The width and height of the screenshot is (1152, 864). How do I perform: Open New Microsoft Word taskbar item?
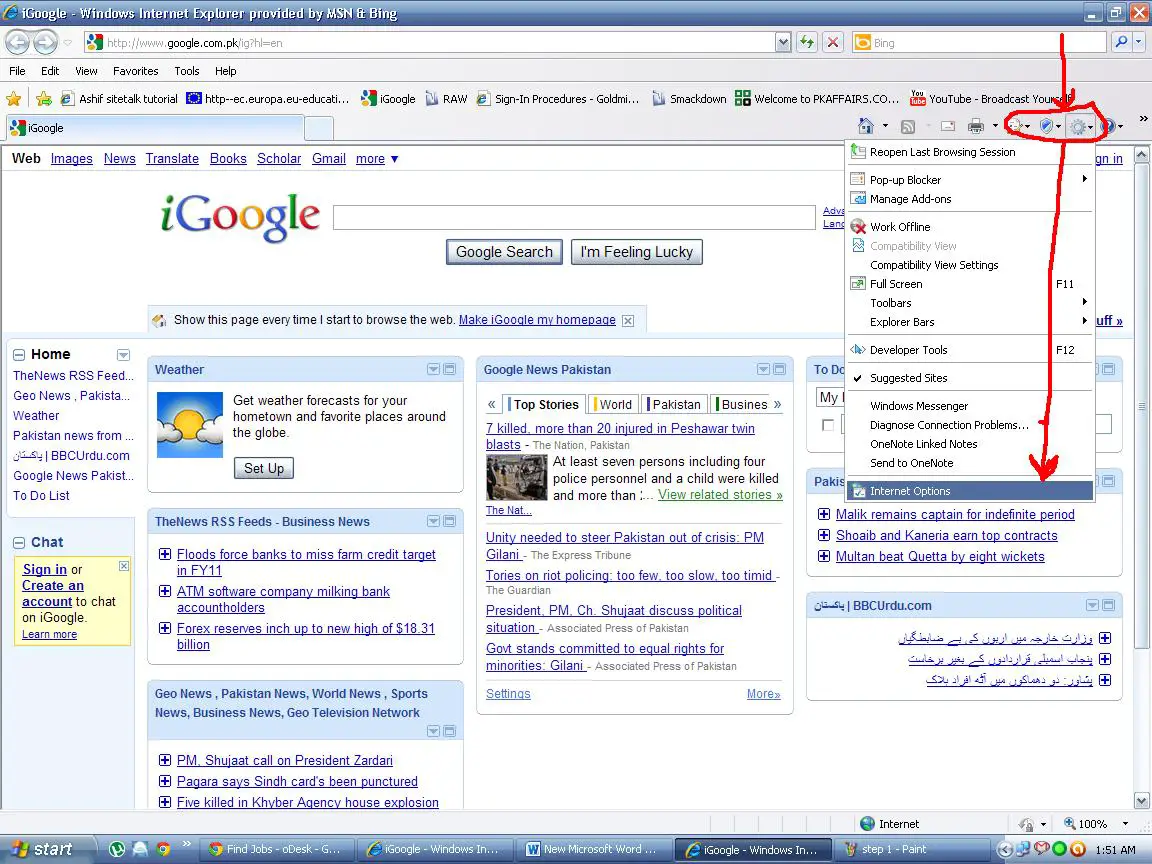coord(592,849)
